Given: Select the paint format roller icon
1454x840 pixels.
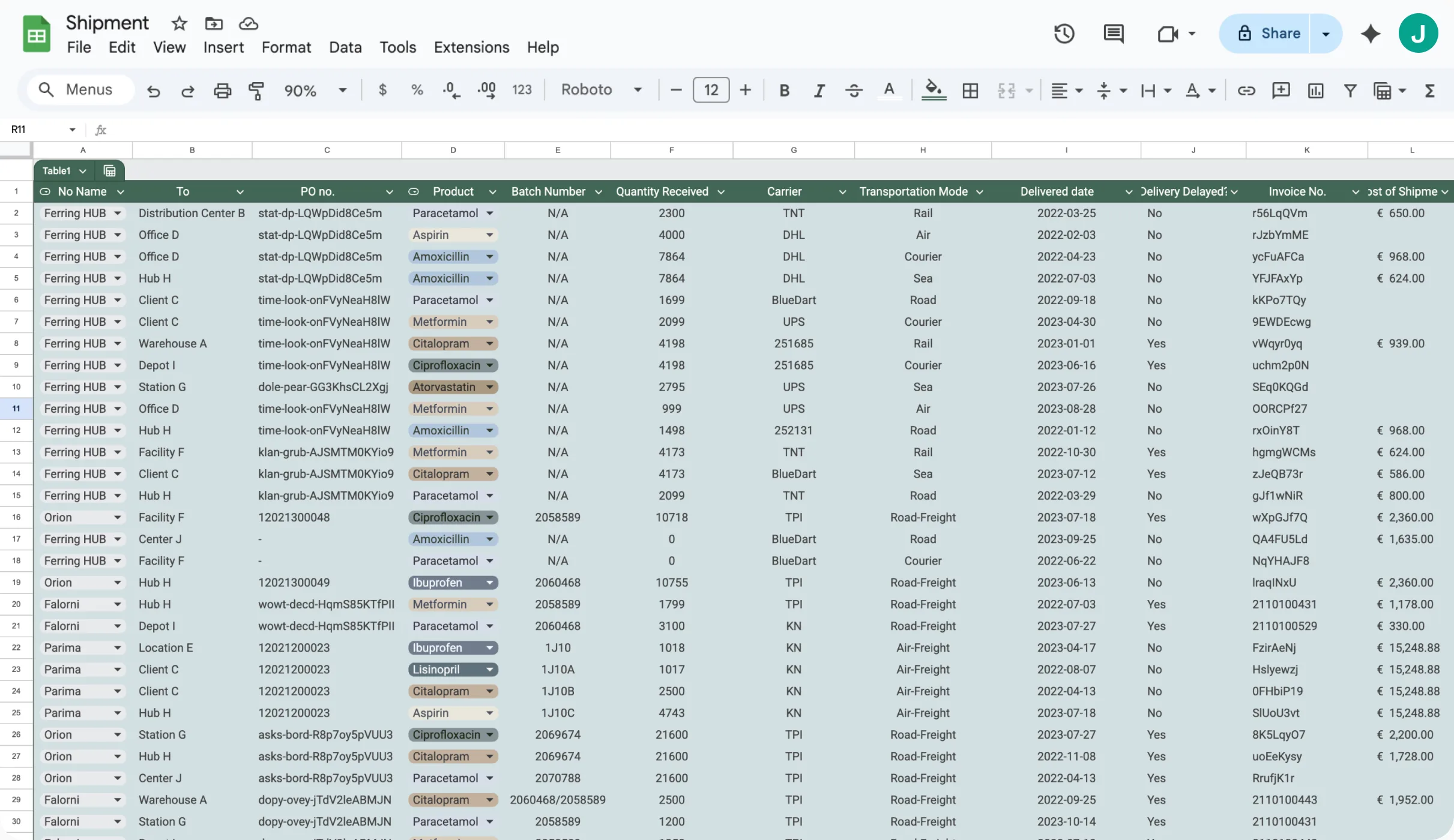Looking at the screenshot, I should (256, 91).
